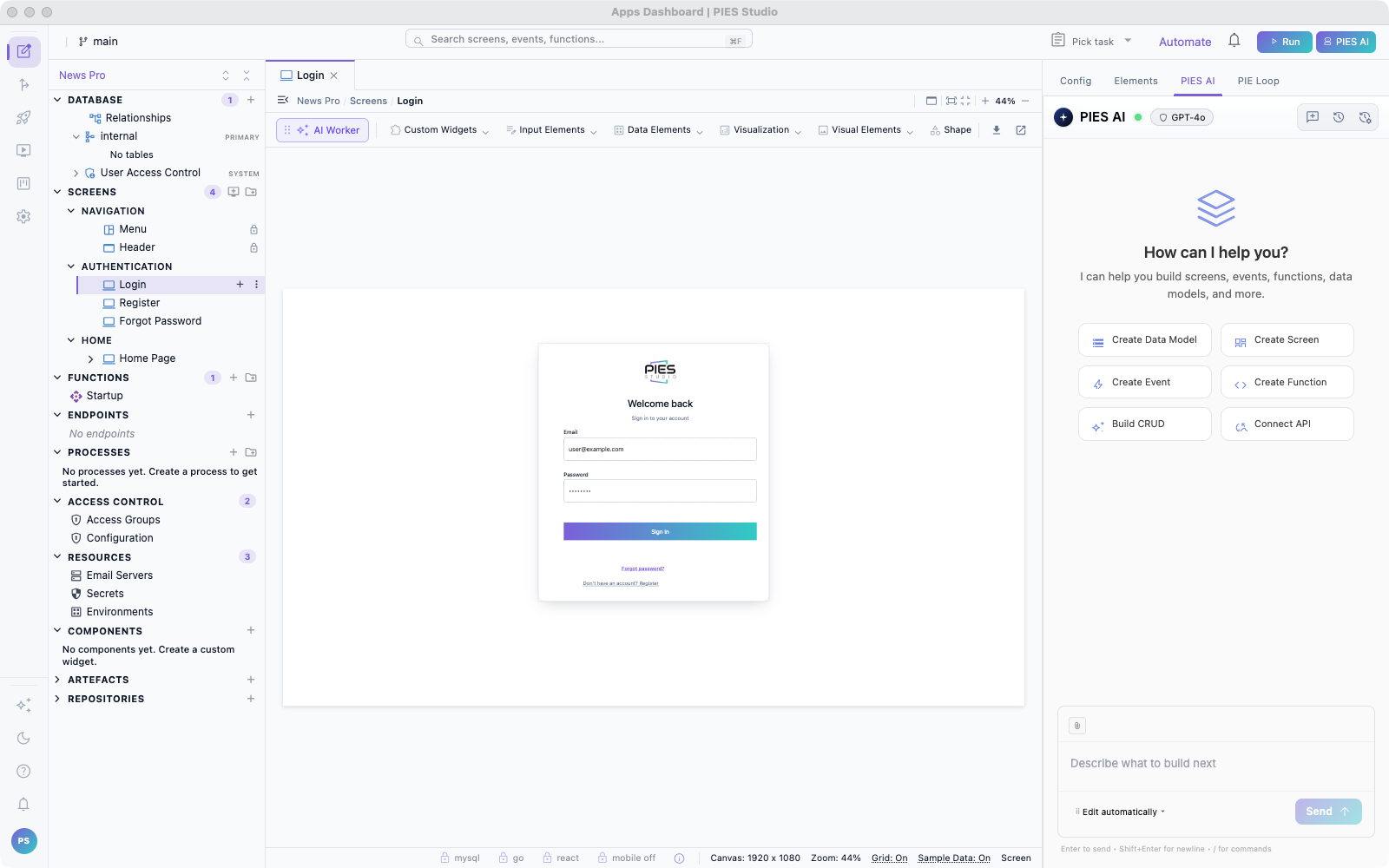Expand all tree sections next to News Pro
1389x868 pixels.
tap(226, 76)
